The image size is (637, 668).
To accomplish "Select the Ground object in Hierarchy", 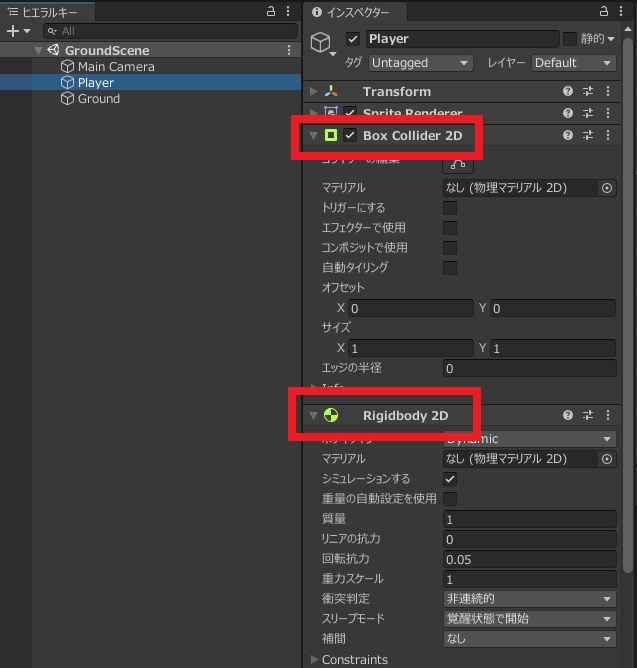I will (x=90, y=98).
